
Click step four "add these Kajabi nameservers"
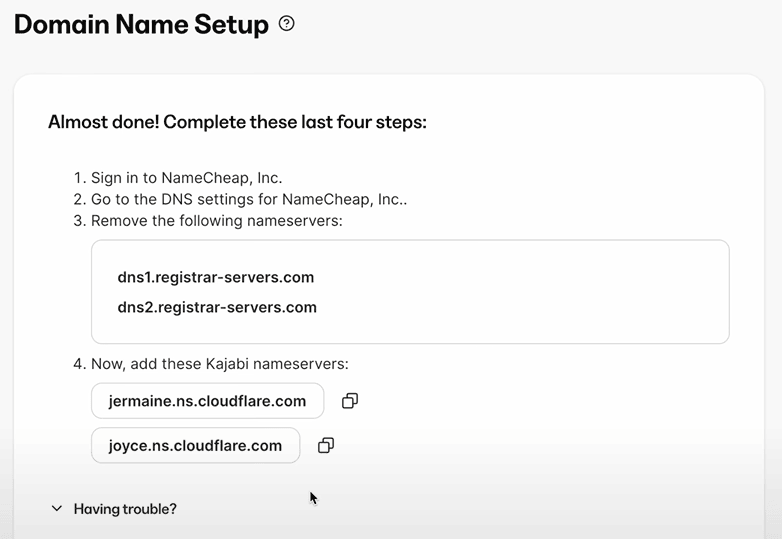219,364
